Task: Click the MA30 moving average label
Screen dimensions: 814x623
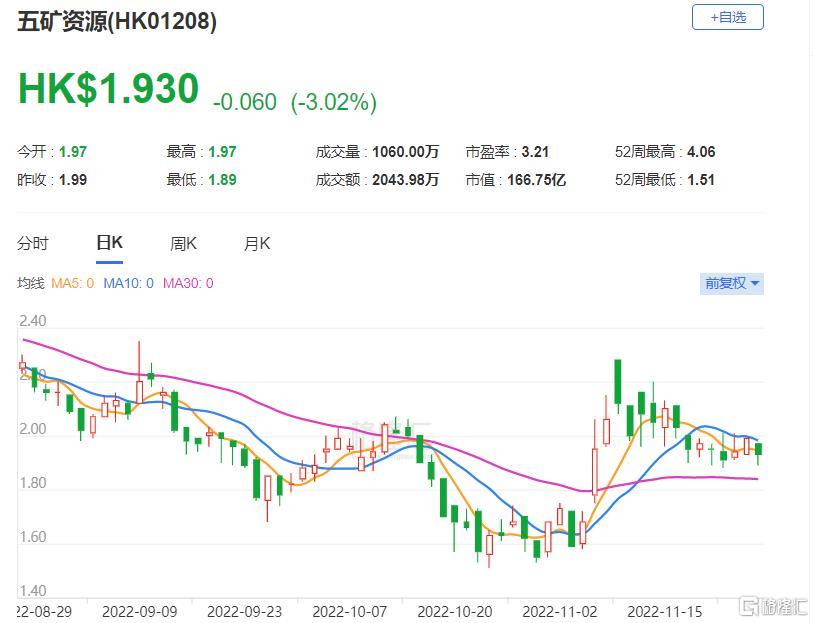Action: [x=188, y=283]
